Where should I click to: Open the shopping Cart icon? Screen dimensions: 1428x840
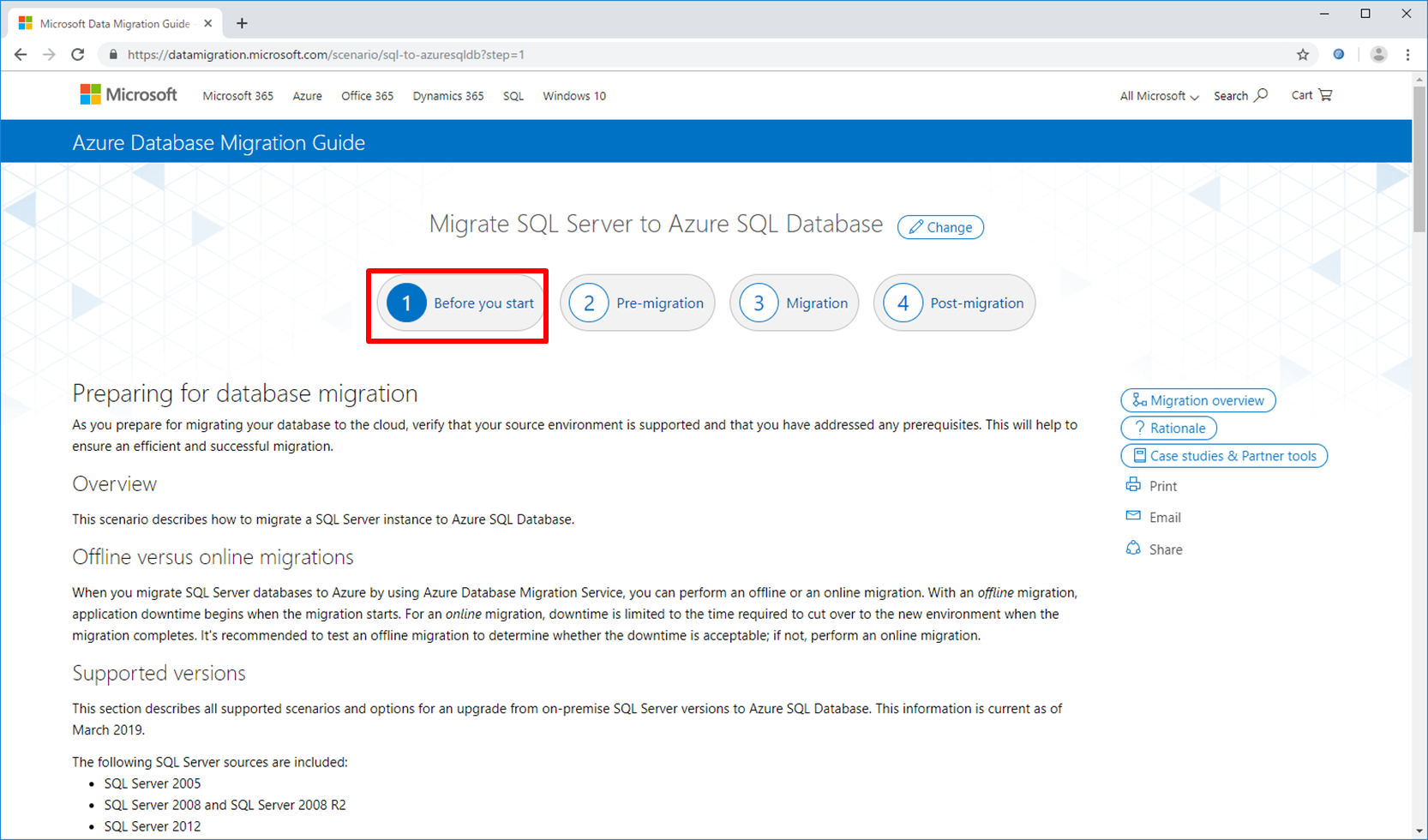click(1325, 95)
